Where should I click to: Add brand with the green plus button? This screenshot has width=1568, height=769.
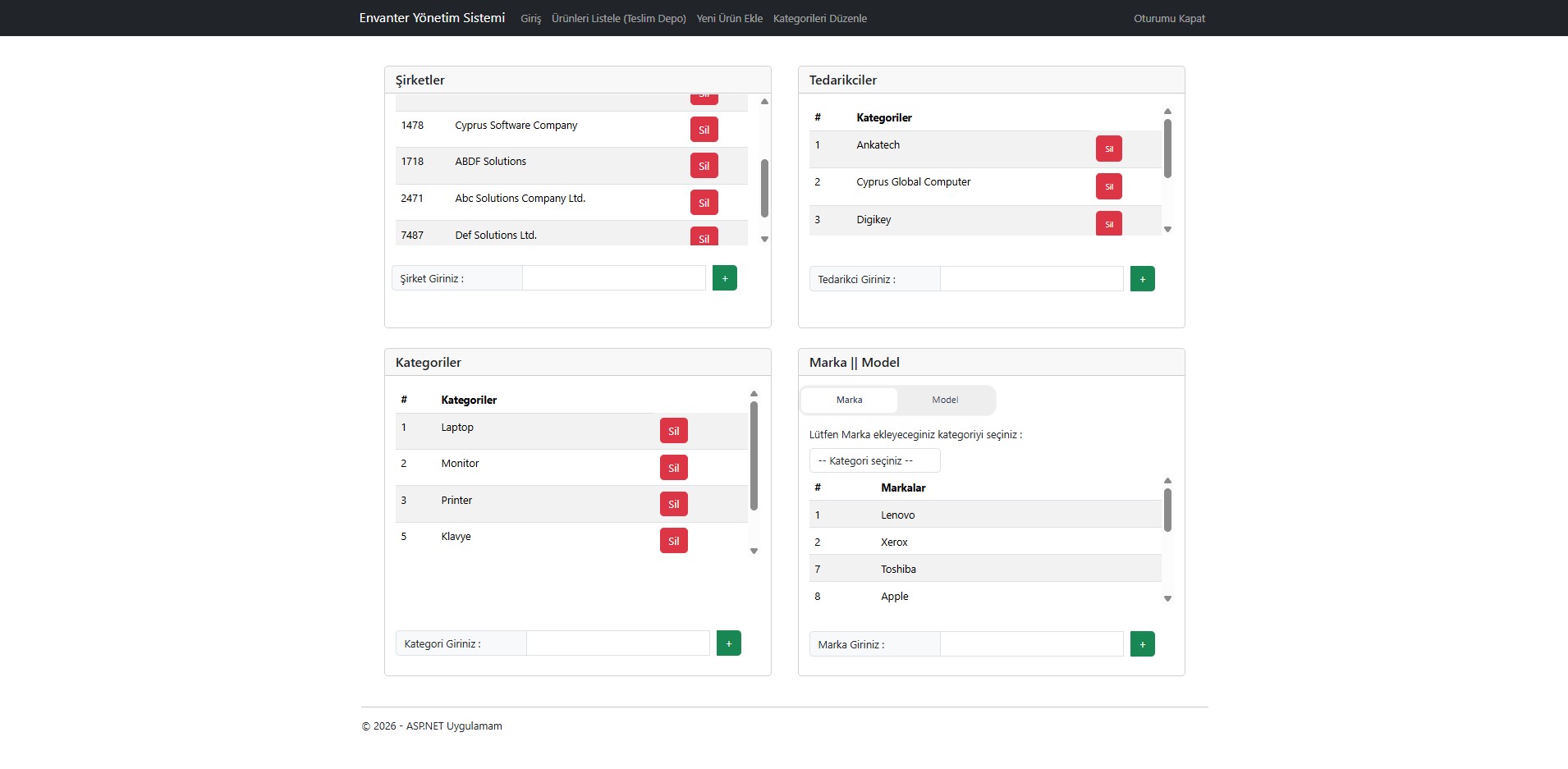[1142, 644]
